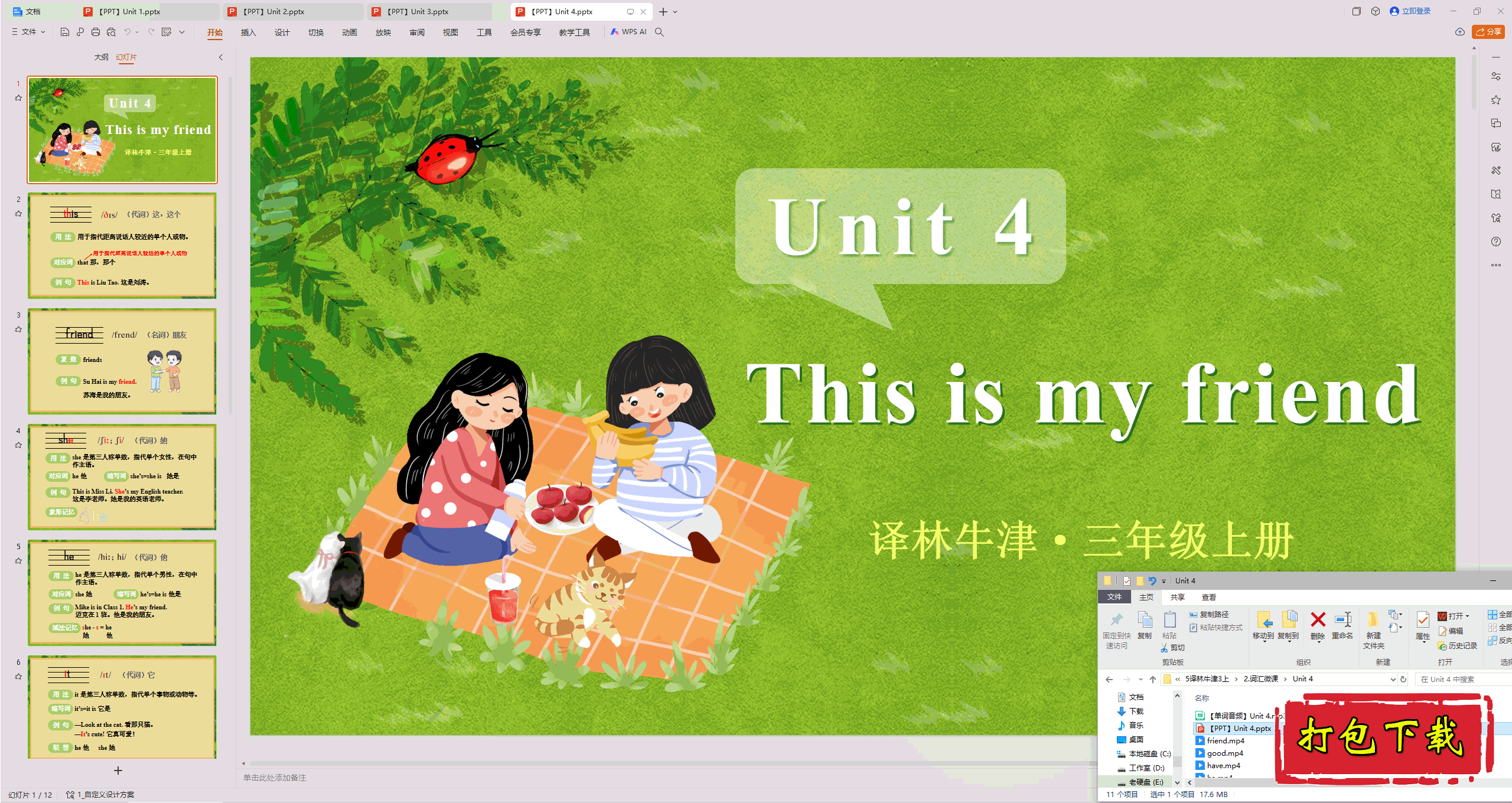This screenshot has height=803, width=1512.
Task: Click the tools icon in right sidebar
Action: click(1496, 171)
